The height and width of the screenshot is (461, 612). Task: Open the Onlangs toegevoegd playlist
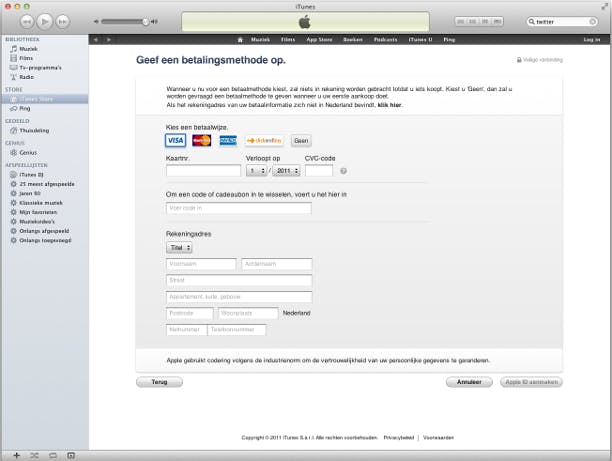click(44, 240)
